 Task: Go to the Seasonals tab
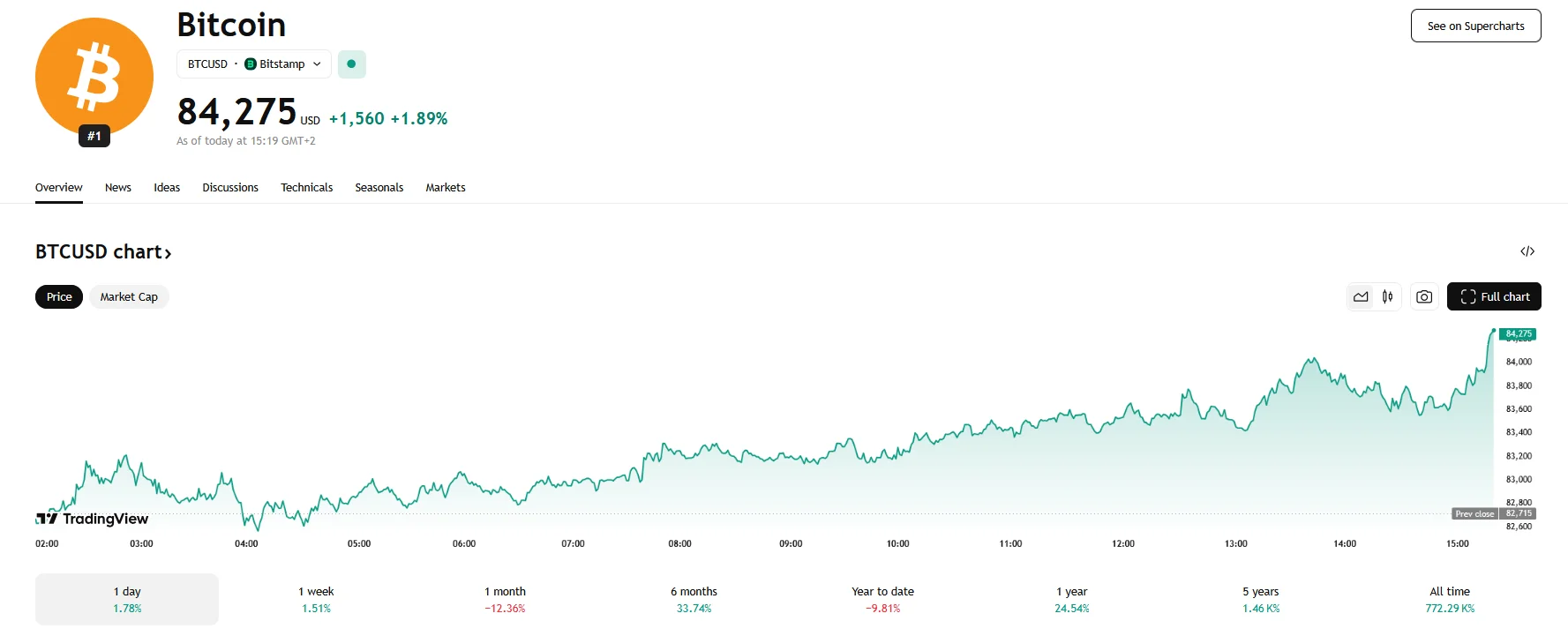379,188
